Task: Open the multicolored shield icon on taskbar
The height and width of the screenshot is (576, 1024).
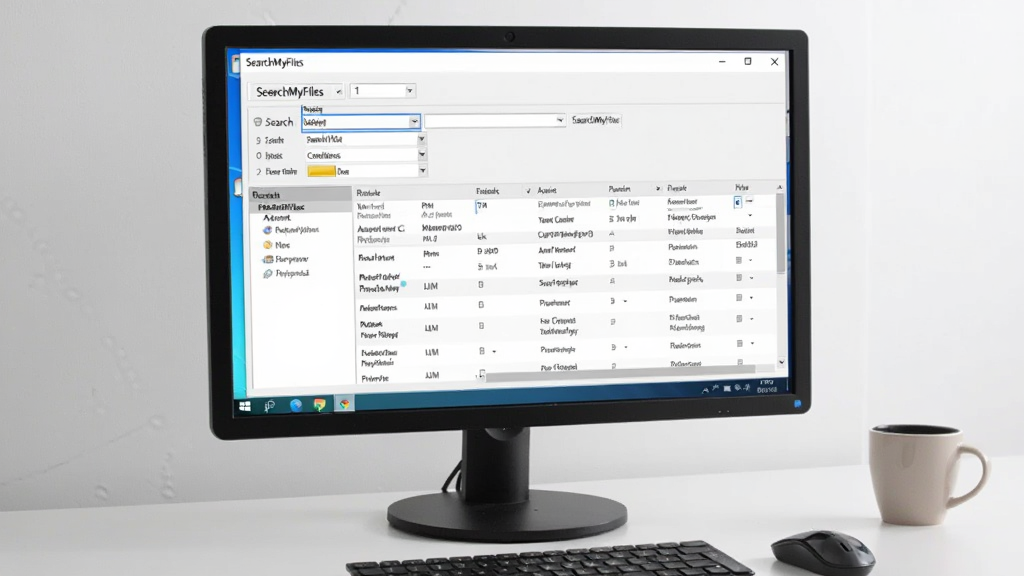Action: pyautogui.click(x=319, y=405)
